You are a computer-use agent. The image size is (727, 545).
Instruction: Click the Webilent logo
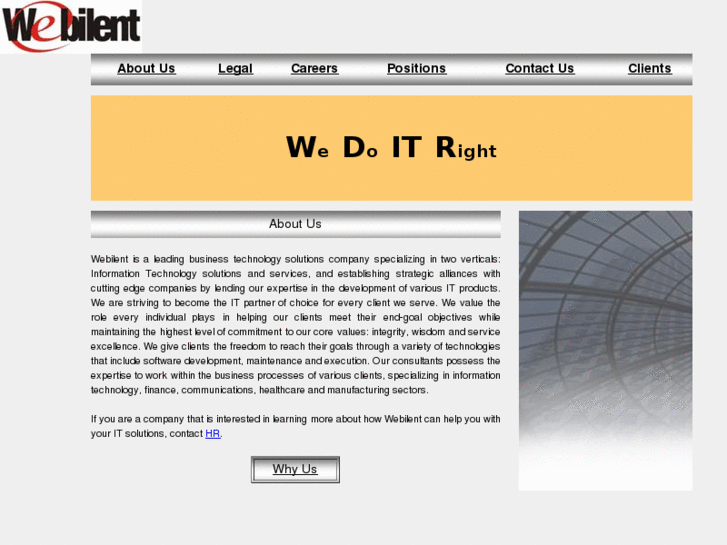tap(71, 26)
